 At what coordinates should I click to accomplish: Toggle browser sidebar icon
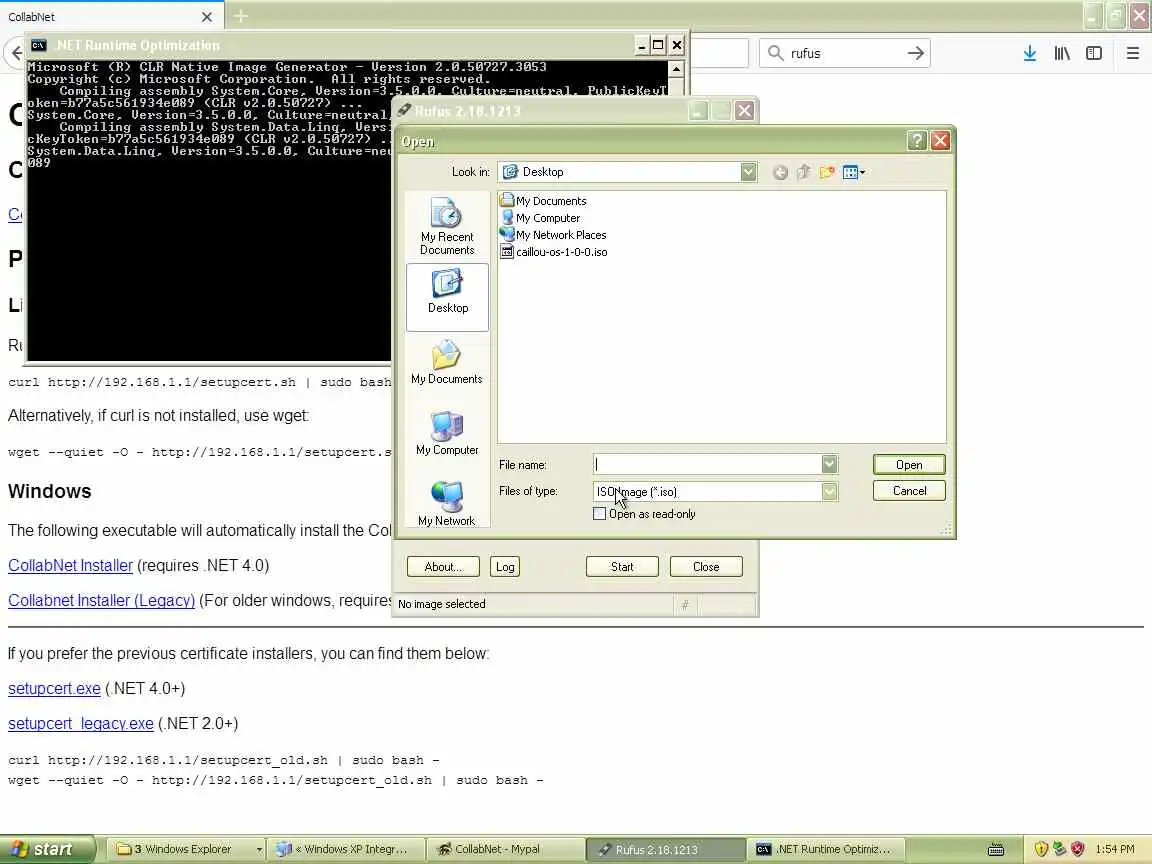click(x=1094, y=53)
